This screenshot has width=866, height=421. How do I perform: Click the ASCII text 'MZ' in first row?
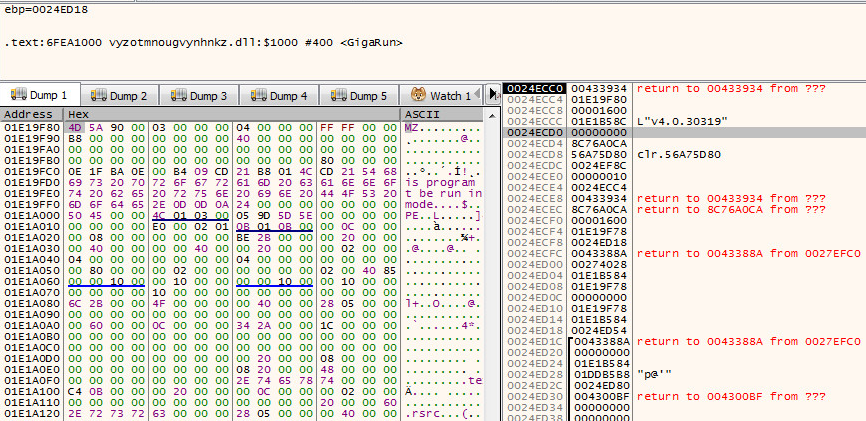pos(411,128)
